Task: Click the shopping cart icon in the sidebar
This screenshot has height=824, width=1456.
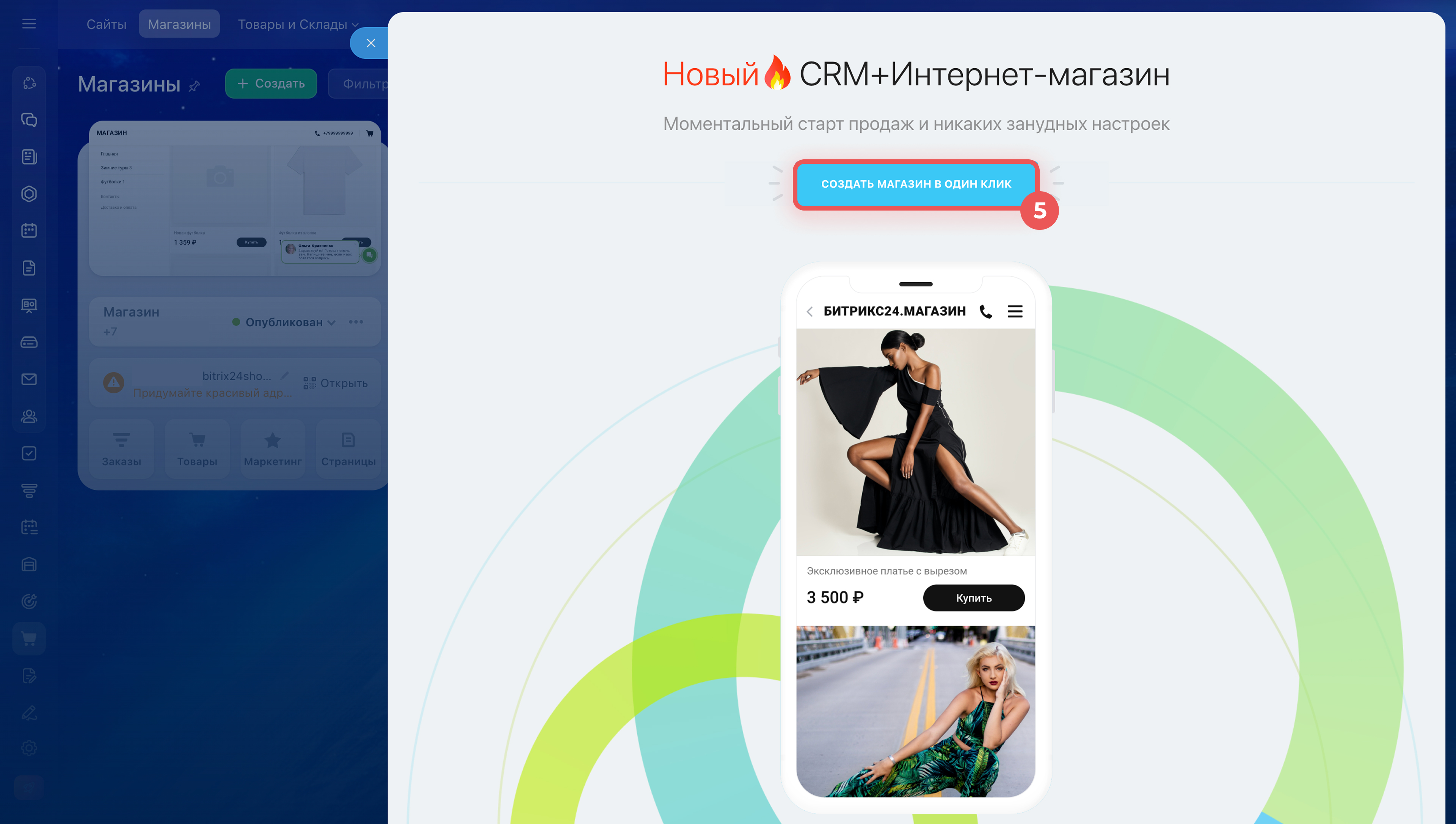Action: (x=29, y=638)
